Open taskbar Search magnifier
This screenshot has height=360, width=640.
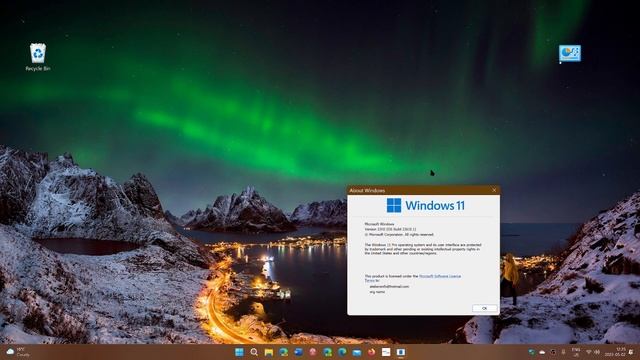point(254,352)
